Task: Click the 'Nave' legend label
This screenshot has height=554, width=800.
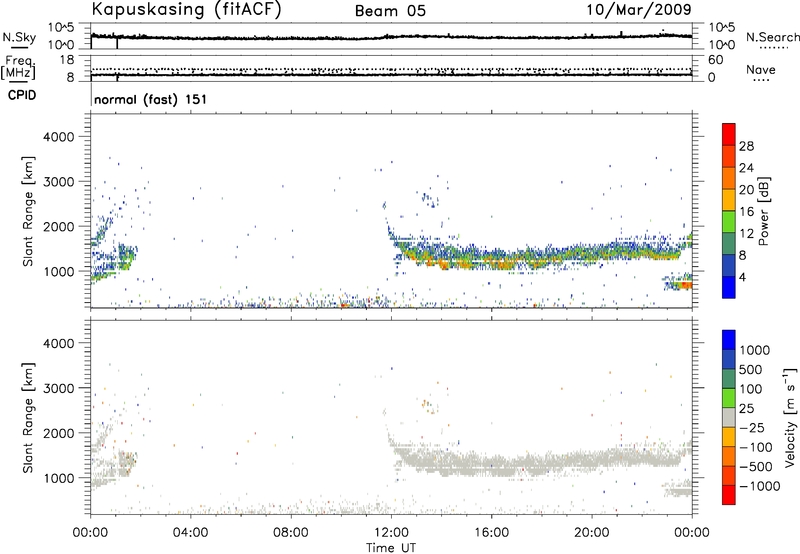Action: (761, 69)
